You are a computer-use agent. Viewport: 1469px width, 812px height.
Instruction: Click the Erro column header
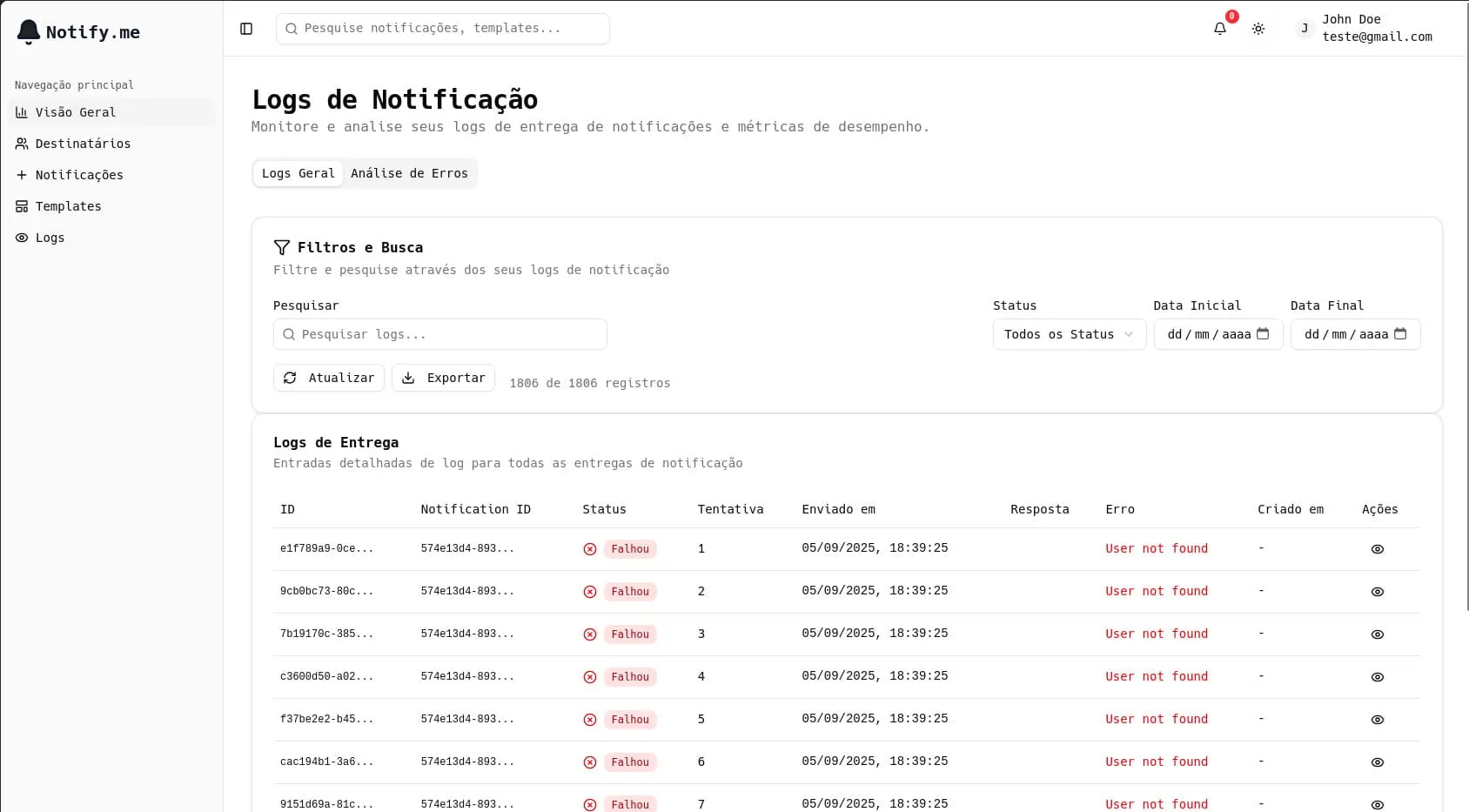tap(1120, 509)
